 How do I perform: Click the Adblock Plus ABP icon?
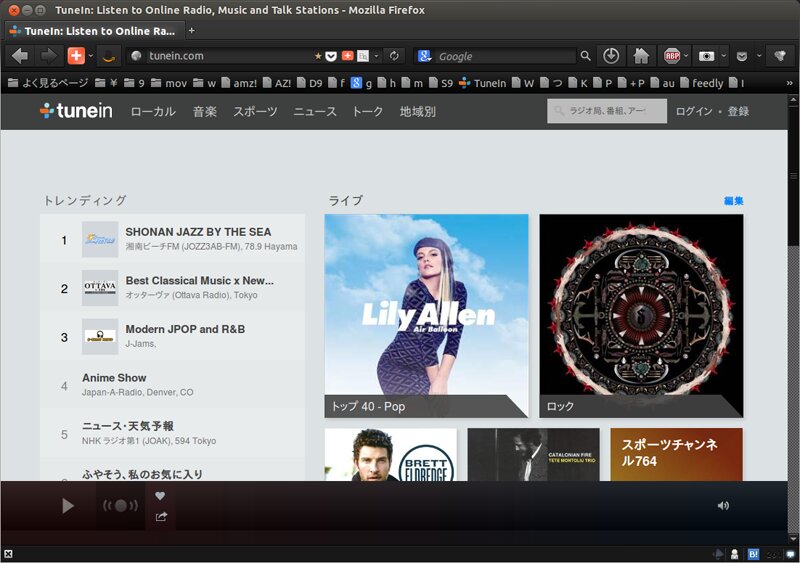(x=672, y=56)
